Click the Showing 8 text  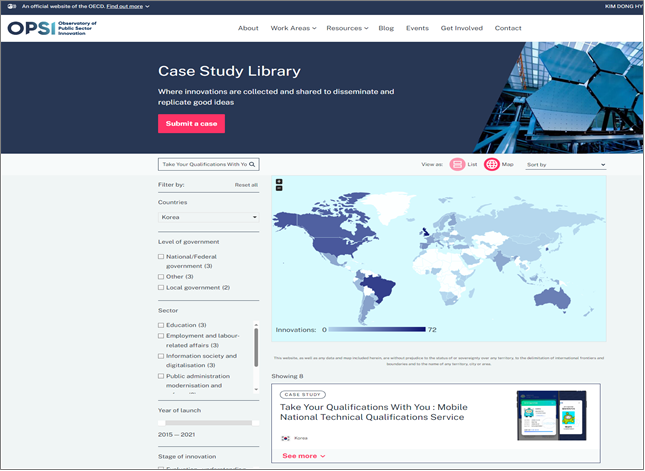click(287, 376)
